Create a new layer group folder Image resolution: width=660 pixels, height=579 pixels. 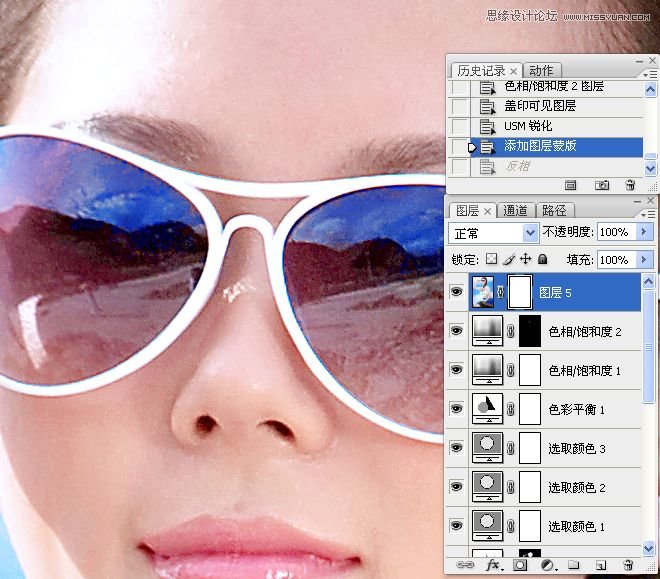coord(574,566)
